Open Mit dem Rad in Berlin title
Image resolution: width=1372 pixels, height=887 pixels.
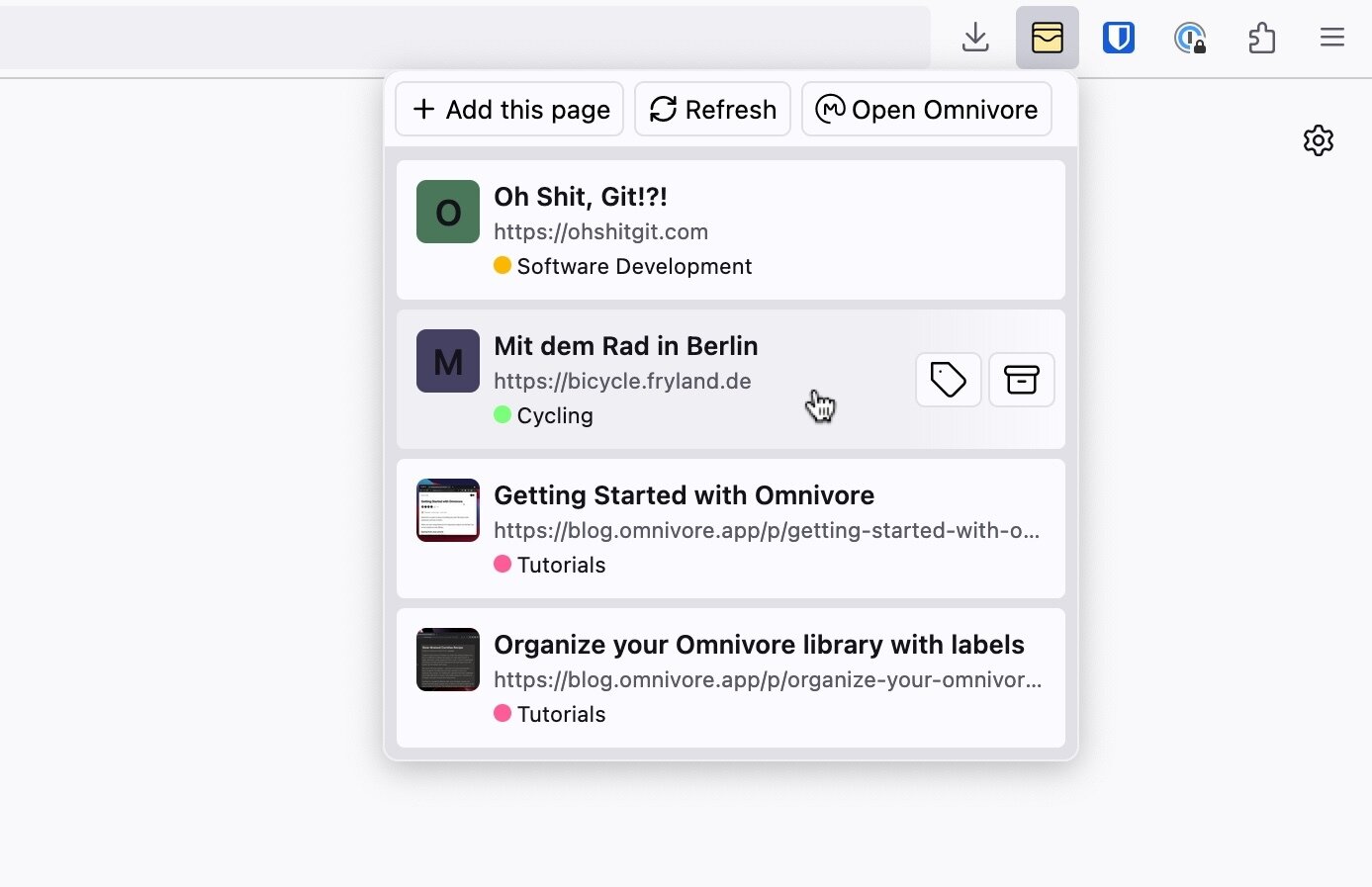[x=626, y=346]
